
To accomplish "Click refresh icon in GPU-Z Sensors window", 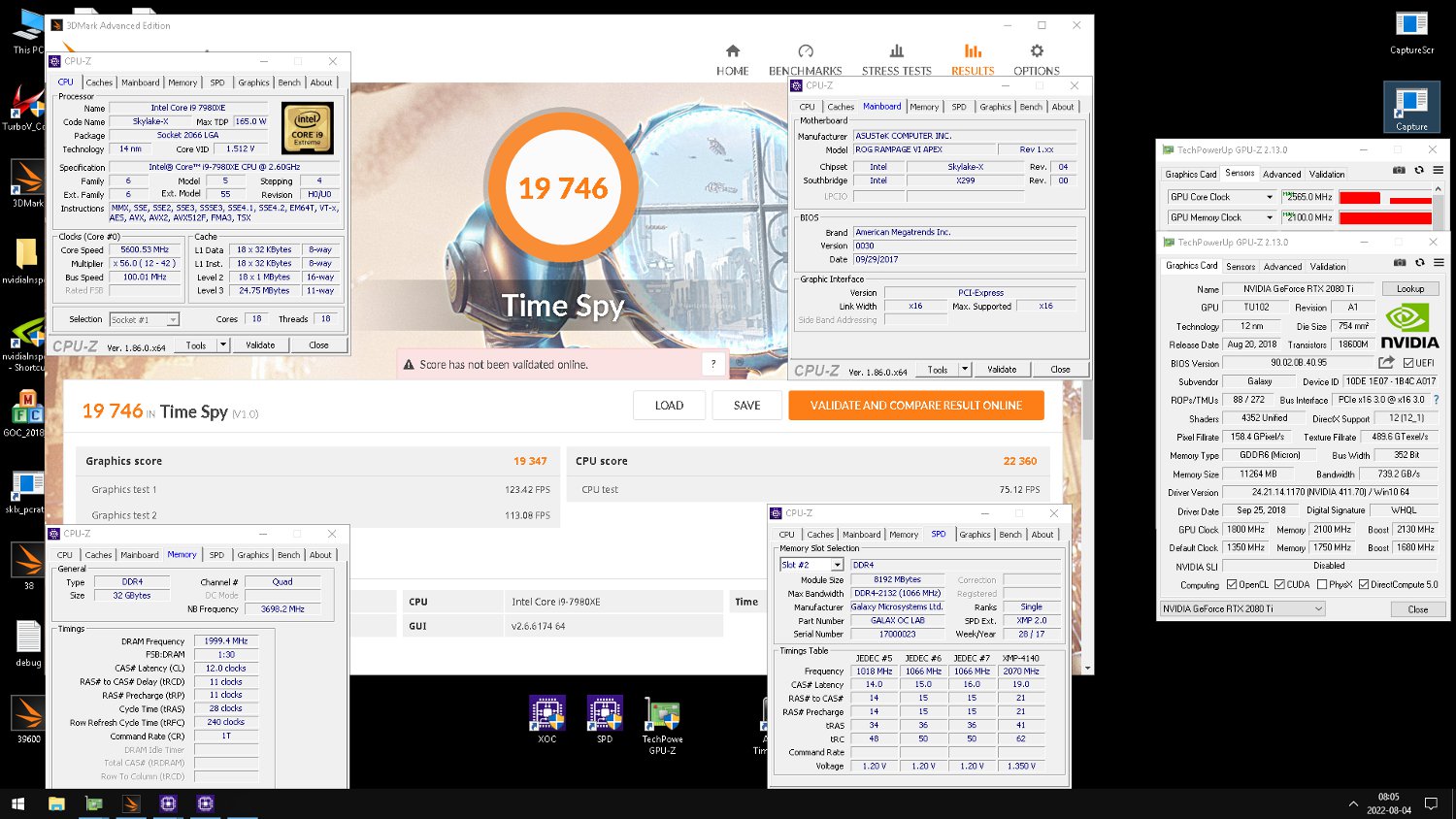I will [1419, 170].
